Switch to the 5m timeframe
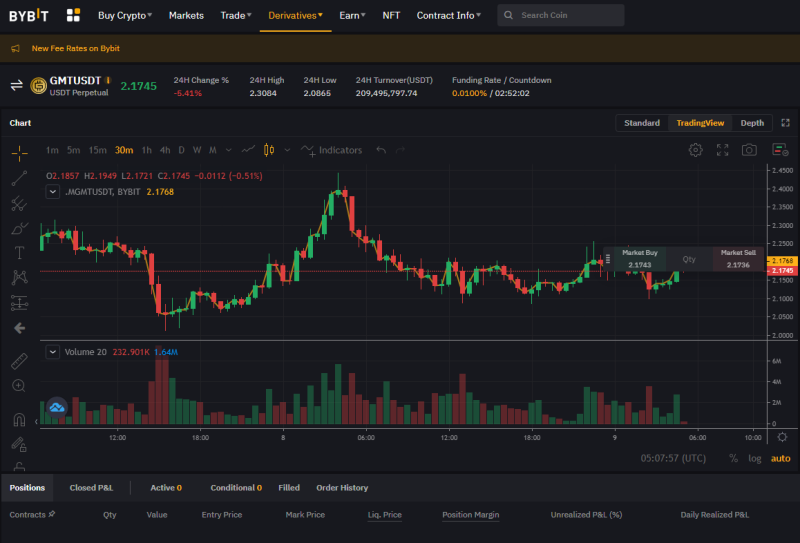This screenshot has width=800, height=543. click(73, 150)
